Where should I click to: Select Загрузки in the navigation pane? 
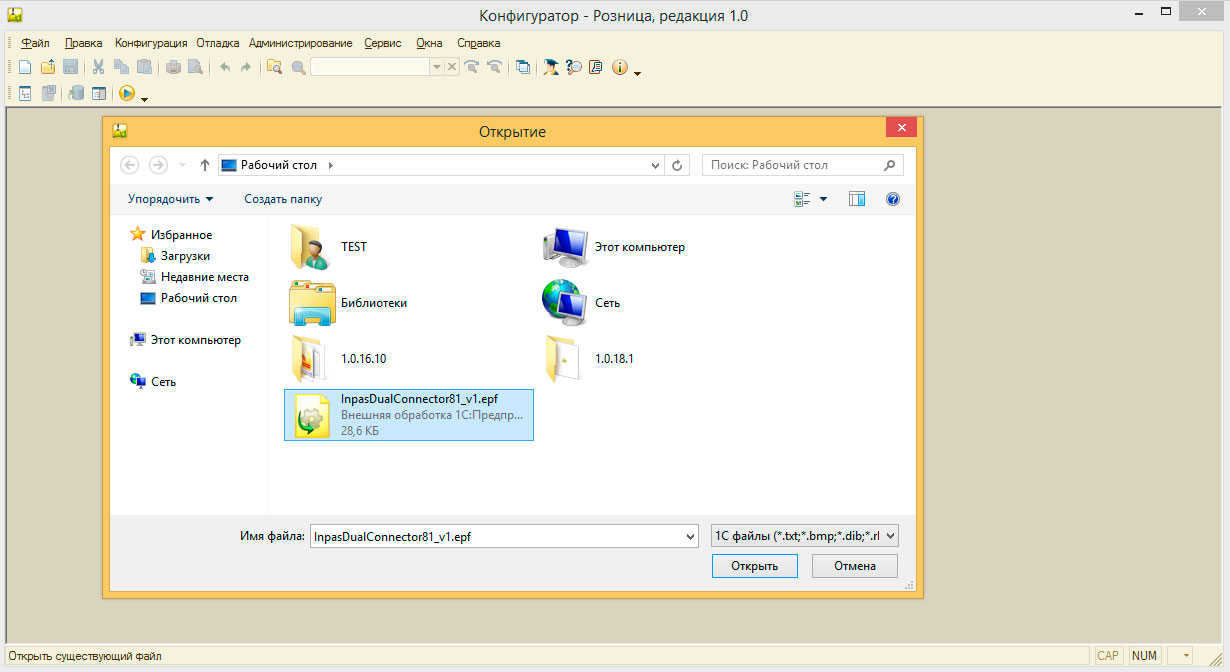coord(185,256)
